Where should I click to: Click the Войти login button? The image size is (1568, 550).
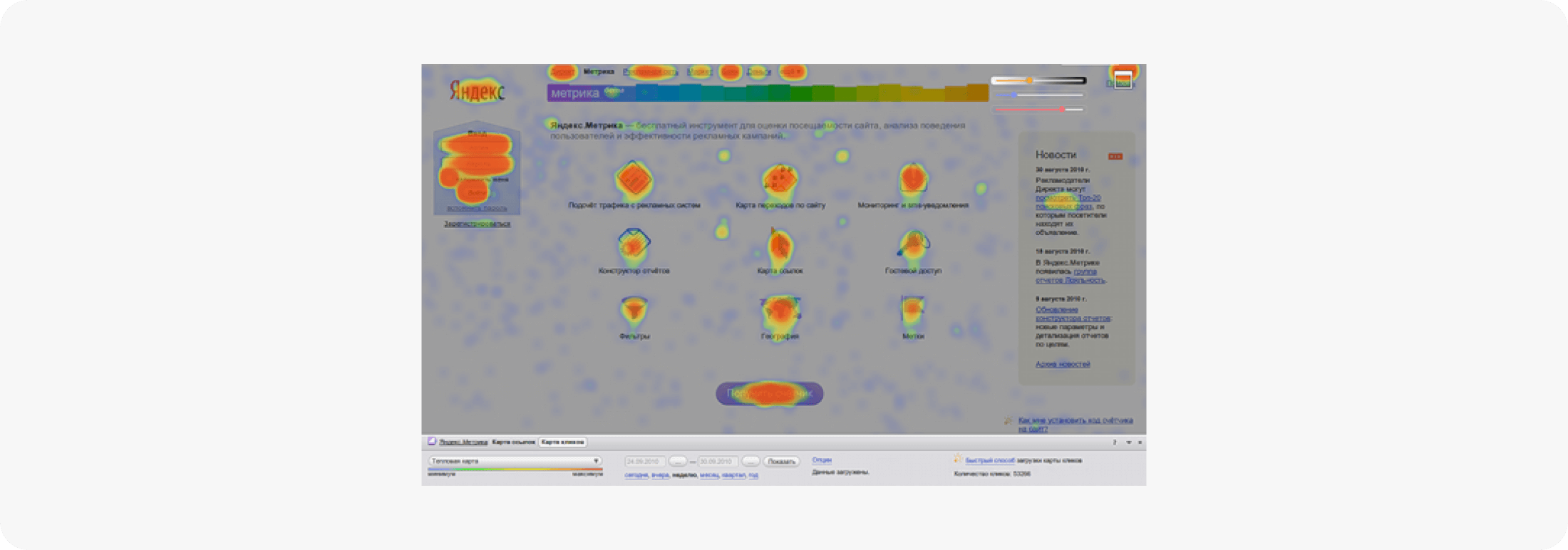click(x=476, y=193)
